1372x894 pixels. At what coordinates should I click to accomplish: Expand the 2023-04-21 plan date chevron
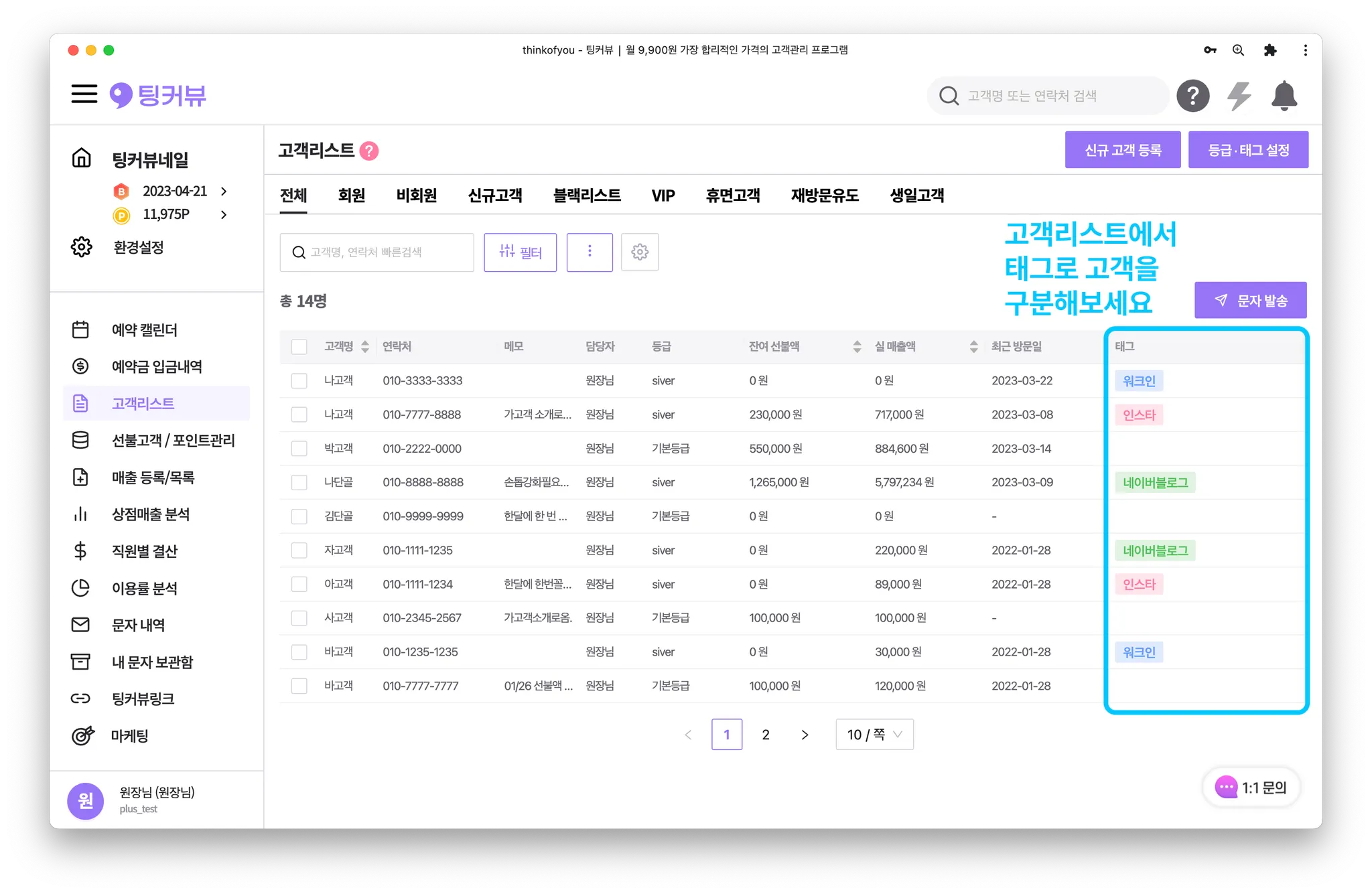(x=224, y=192)
